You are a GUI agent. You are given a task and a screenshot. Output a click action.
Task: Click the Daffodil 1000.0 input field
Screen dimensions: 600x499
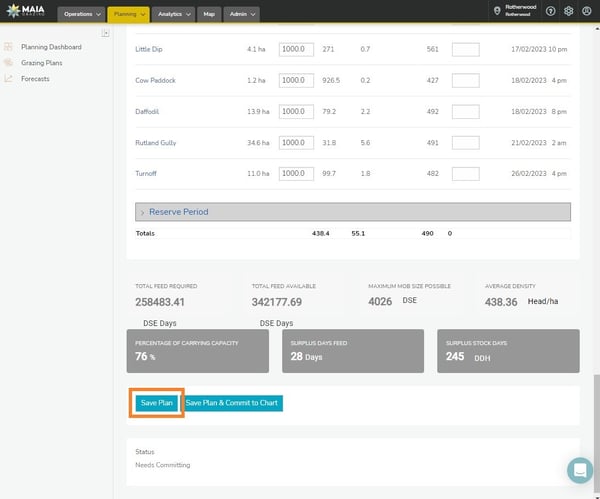coord(296,111)
